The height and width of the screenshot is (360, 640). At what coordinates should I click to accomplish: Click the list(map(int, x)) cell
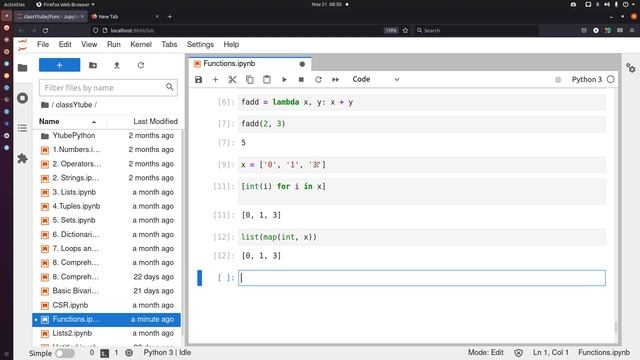point(422,237)
